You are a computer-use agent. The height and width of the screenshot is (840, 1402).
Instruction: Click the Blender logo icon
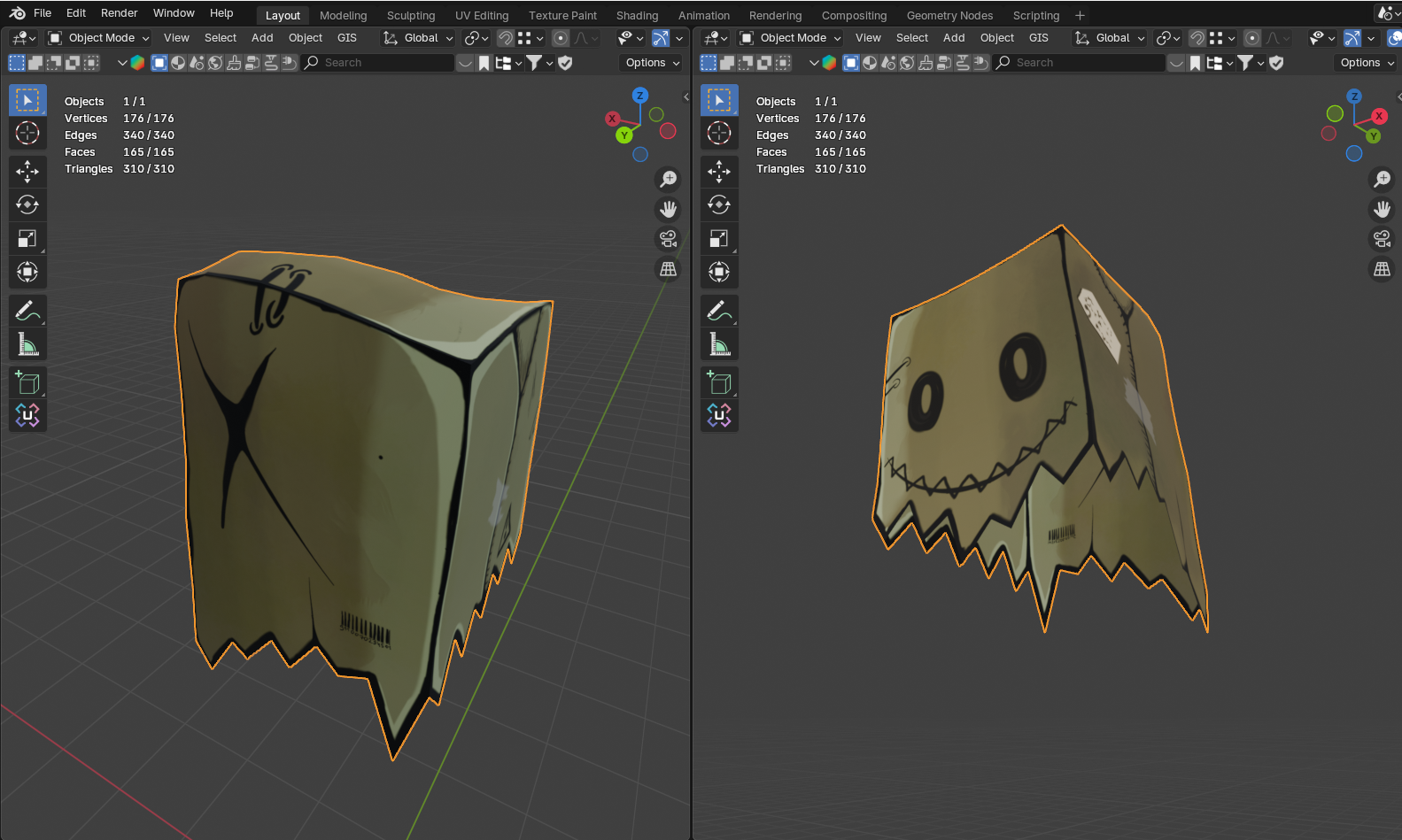(17, 13)
